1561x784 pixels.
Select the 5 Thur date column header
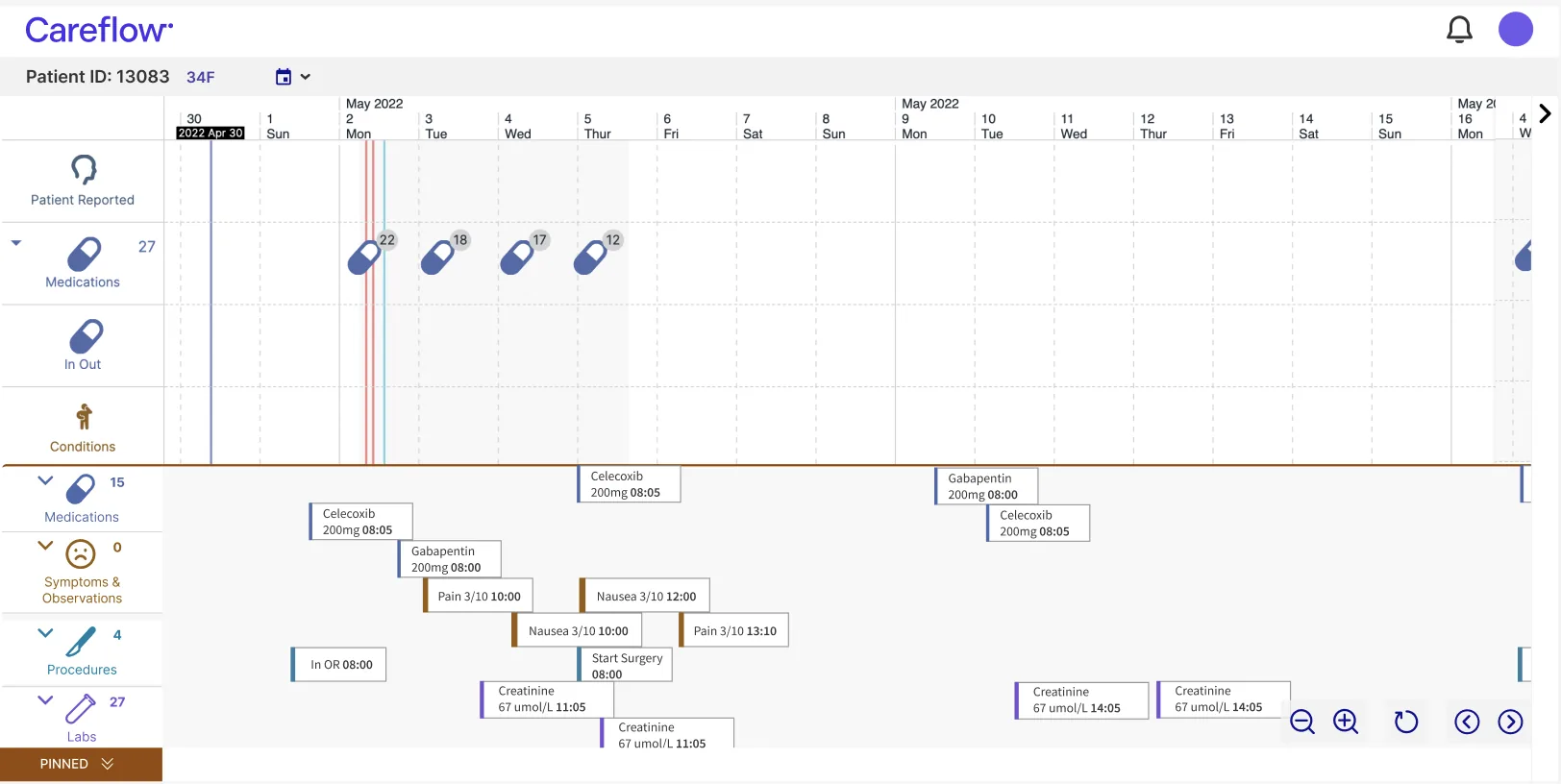[x=597, y=126]
